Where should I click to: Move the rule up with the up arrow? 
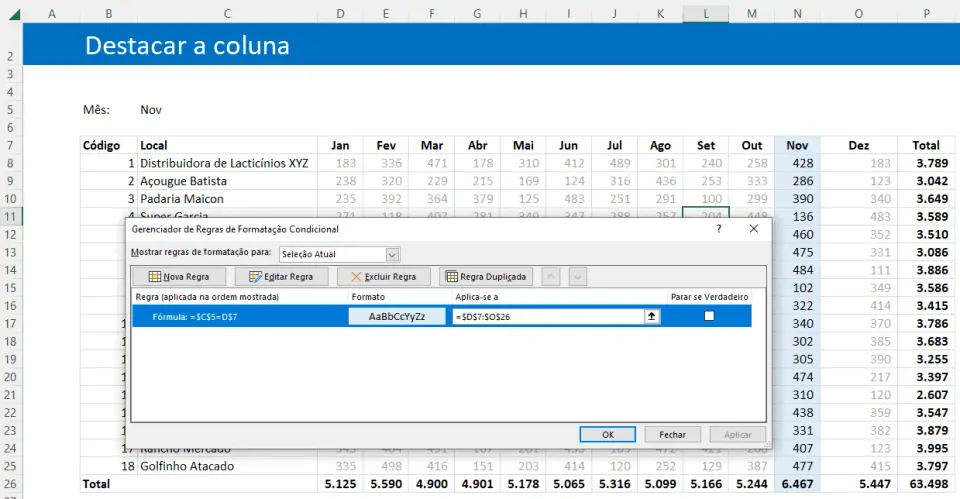(551, 277)
